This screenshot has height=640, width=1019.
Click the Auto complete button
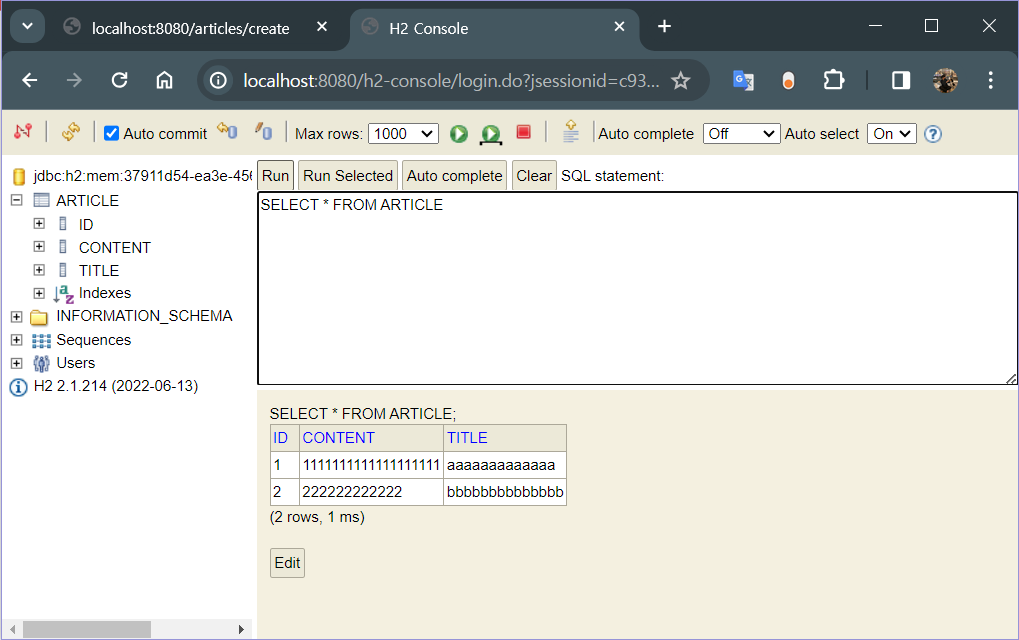[454, 175]
